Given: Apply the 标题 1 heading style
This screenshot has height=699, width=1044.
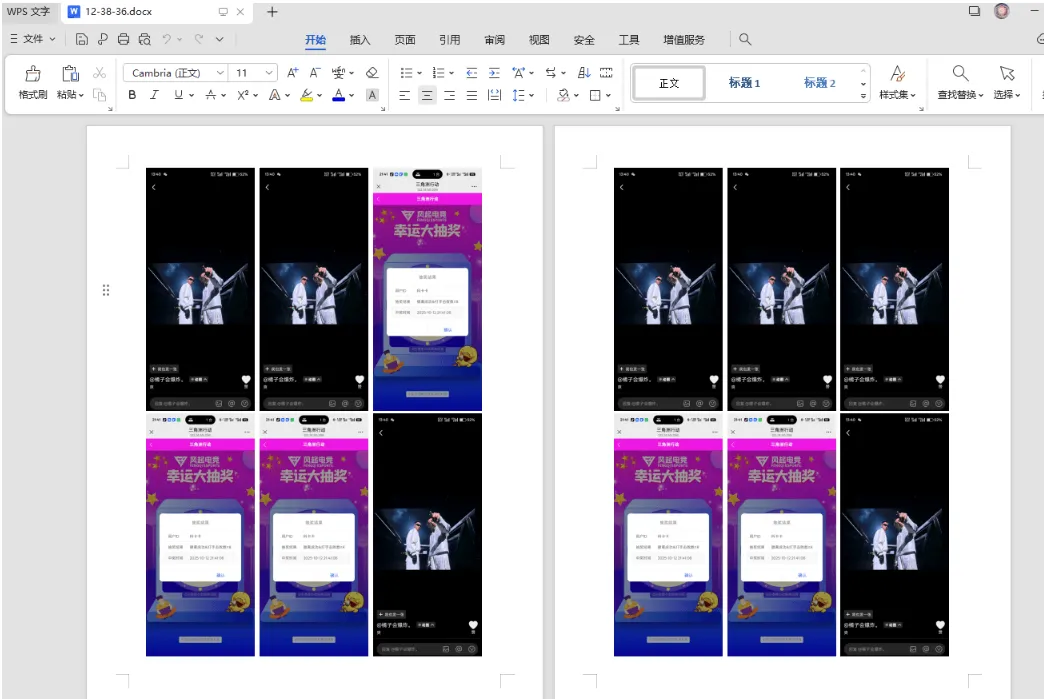Looking at the screenshot, I should pos(744,83).
